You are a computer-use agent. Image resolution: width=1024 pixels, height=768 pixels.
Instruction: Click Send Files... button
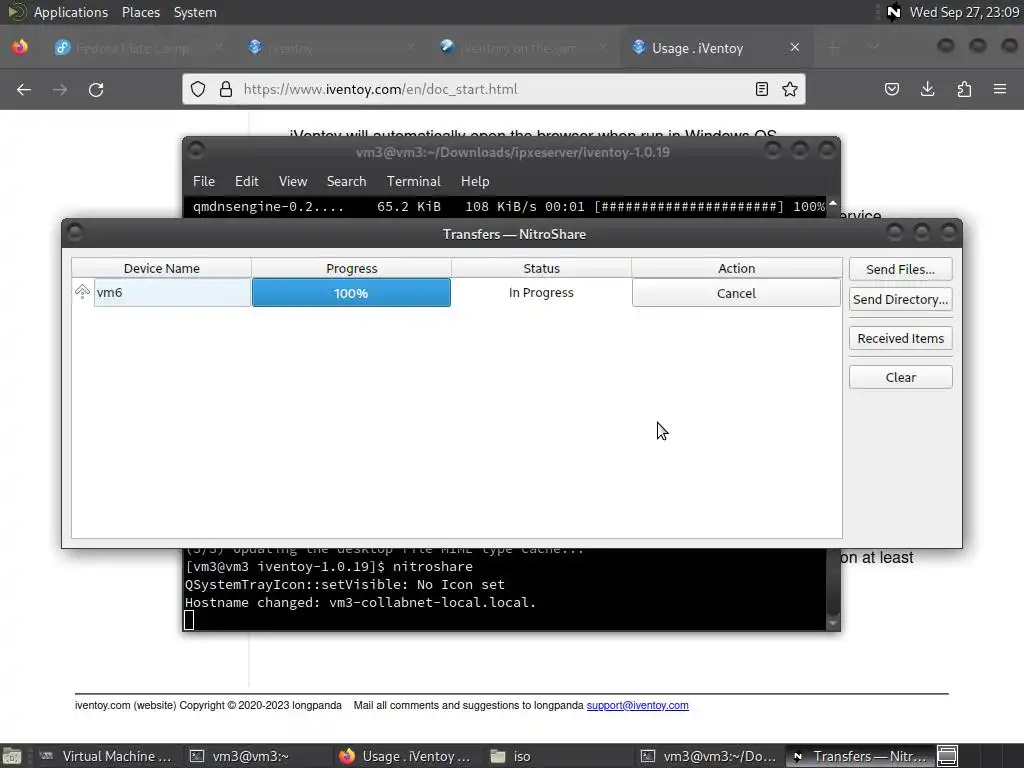(901, 269)
